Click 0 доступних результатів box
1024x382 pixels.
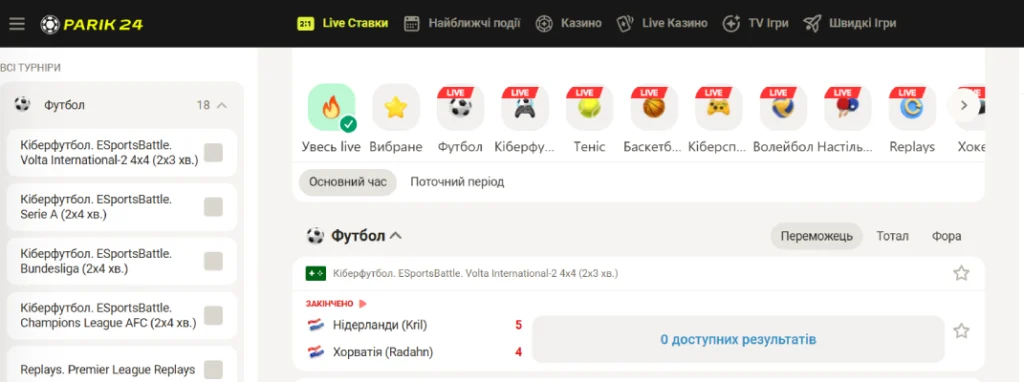738,340
